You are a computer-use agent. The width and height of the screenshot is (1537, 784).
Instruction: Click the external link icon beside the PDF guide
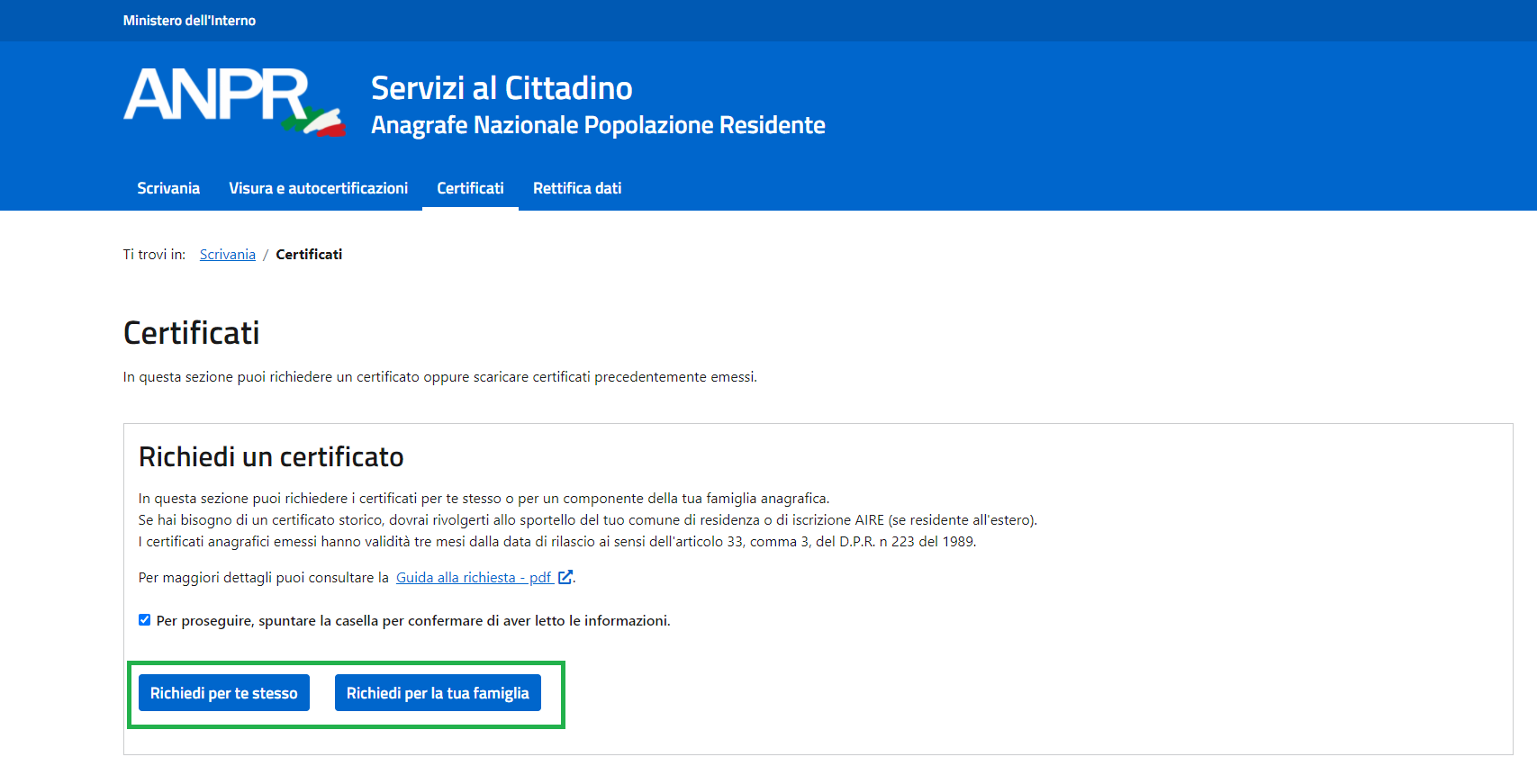click(565, 578)
